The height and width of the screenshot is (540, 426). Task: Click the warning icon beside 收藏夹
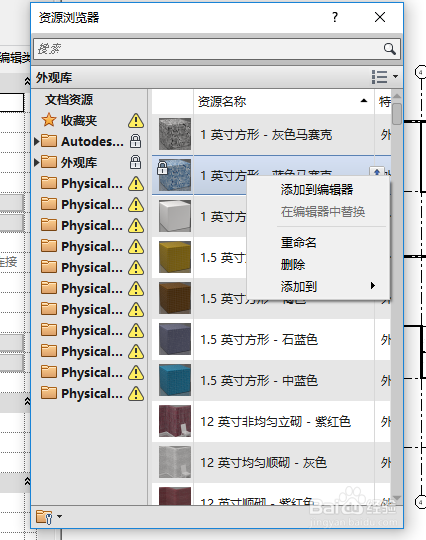pyautogui.click(x=136, y=121)
